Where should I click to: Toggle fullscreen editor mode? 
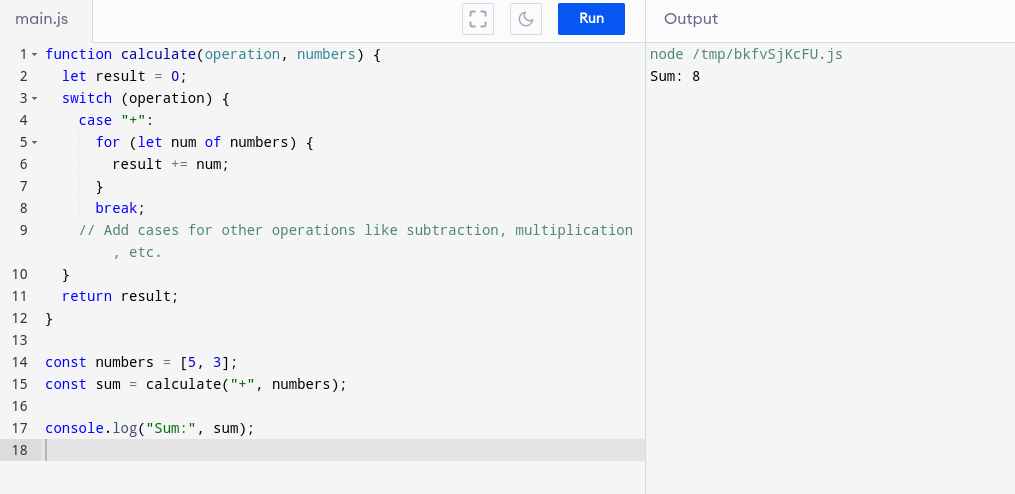(x=478, y=19)
